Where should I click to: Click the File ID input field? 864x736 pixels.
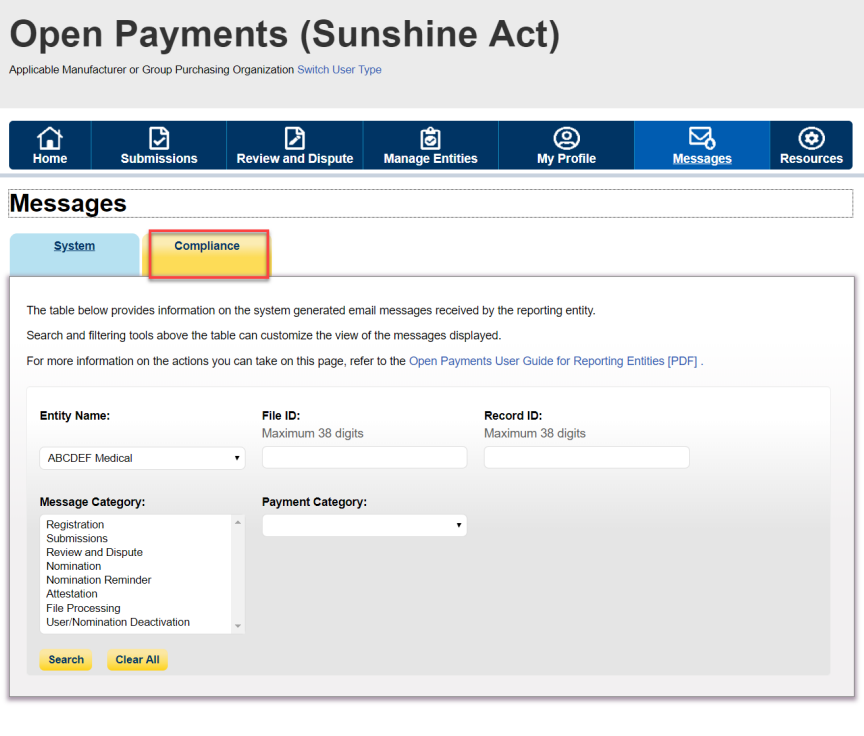tap(364, 457)
